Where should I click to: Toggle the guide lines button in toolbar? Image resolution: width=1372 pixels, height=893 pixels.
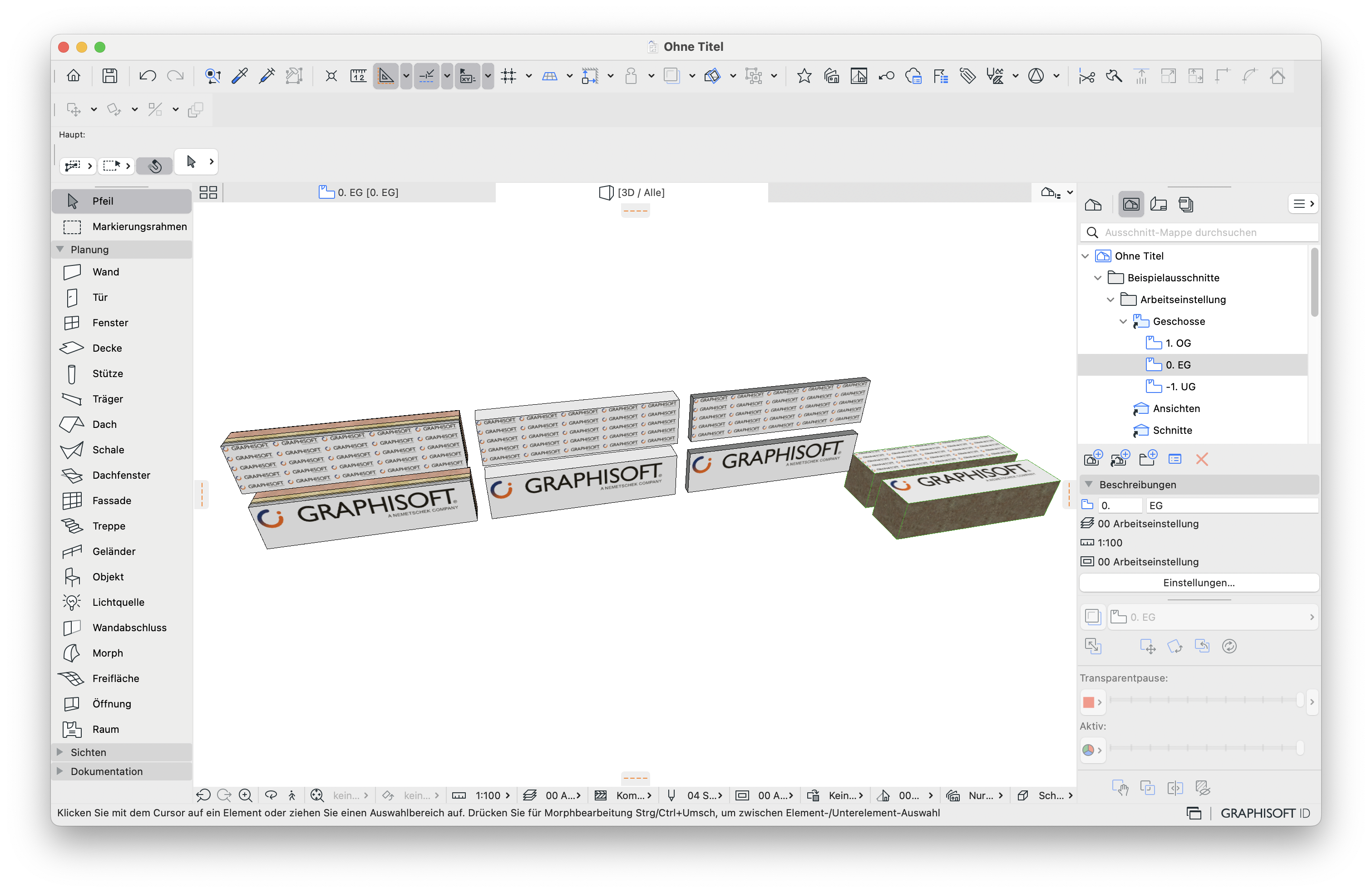tap(385, 75)
